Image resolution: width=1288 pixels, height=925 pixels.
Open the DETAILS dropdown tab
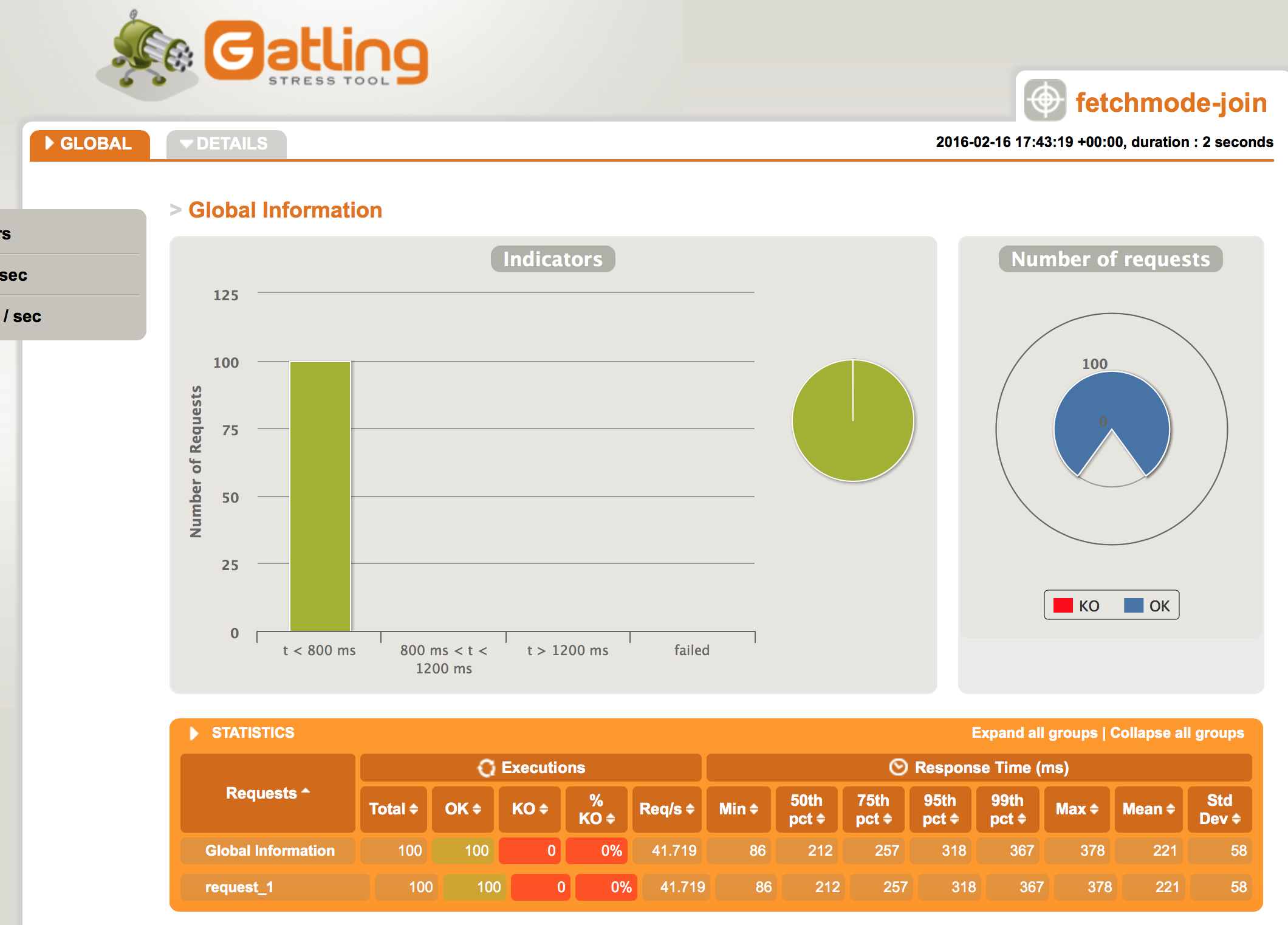[x=226, y=144]
